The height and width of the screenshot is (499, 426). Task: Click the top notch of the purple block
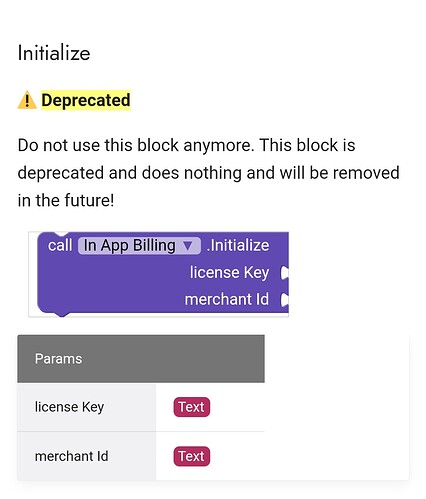click(61, 234)
